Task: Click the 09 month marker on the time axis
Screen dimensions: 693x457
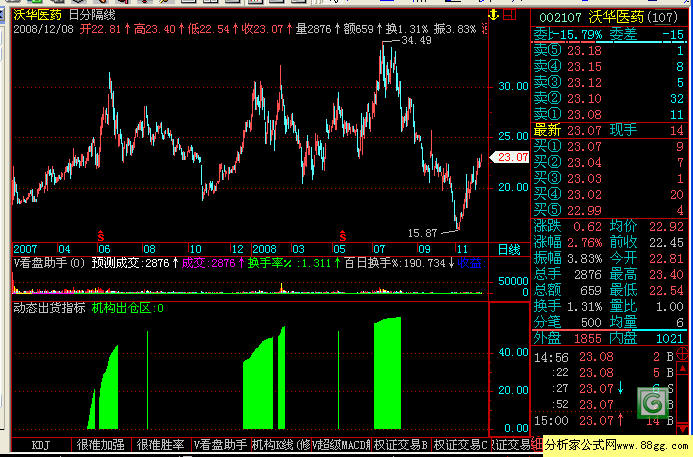Action: pos(424,249)
